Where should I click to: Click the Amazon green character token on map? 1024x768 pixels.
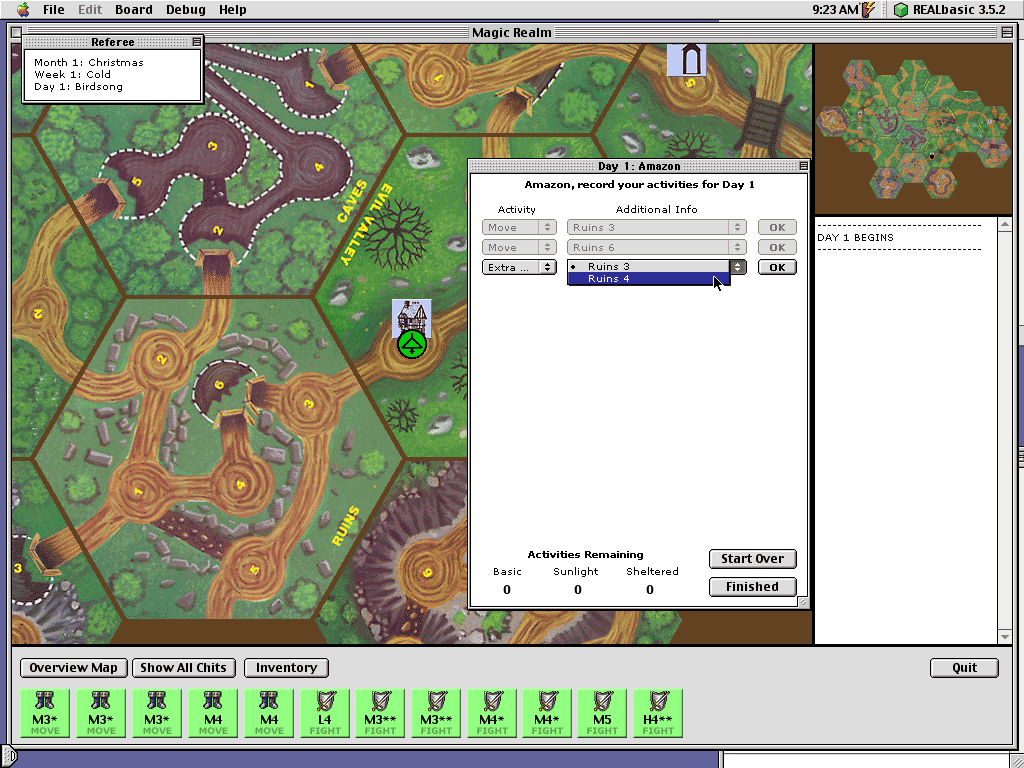pyautogui.click(x=412, y=344)
